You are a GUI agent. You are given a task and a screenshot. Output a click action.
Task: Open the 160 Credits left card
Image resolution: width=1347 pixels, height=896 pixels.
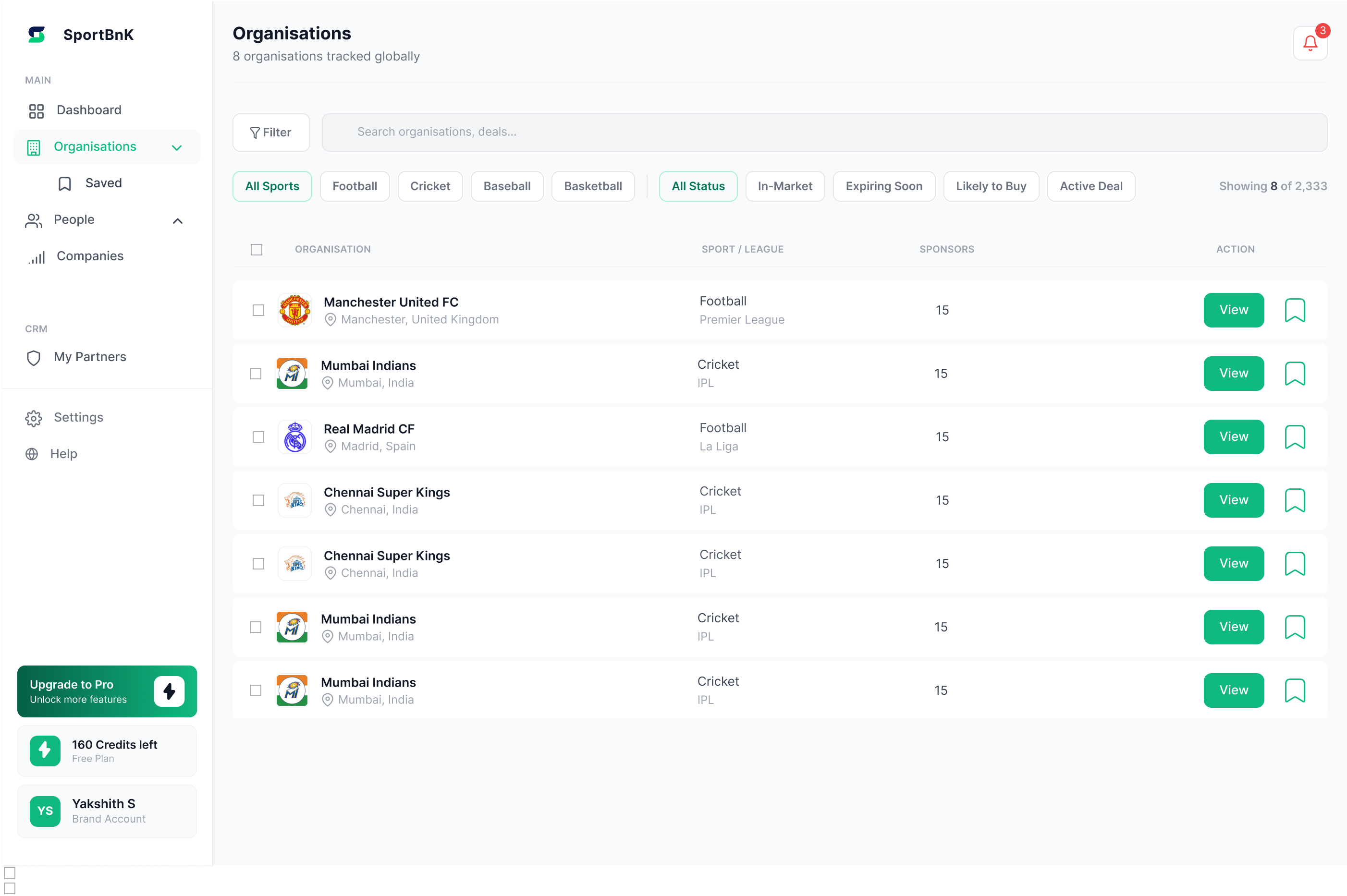[107, 751]
